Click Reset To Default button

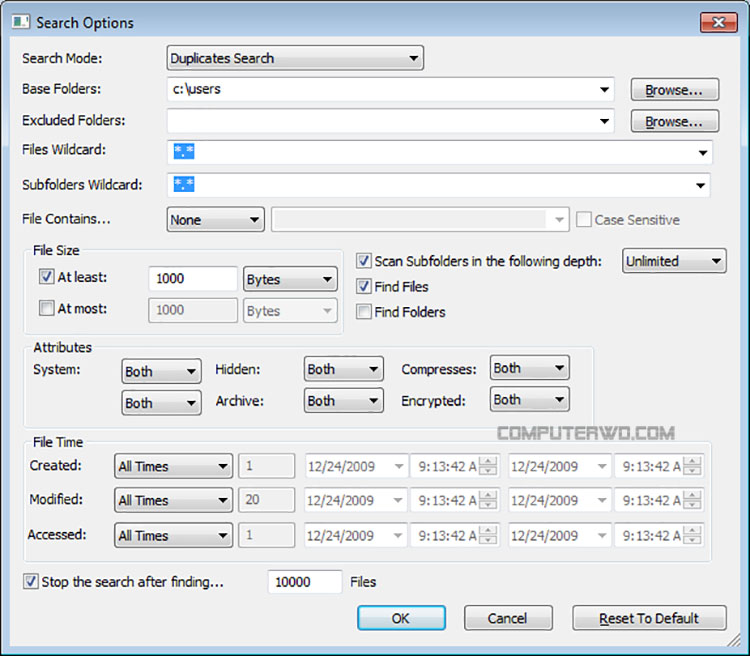coord(649,618)
